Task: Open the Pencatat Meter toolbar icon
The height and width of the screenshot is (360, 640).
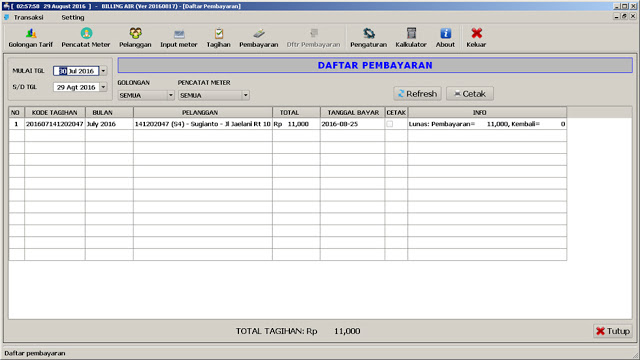Action: (x=86, y=38)
